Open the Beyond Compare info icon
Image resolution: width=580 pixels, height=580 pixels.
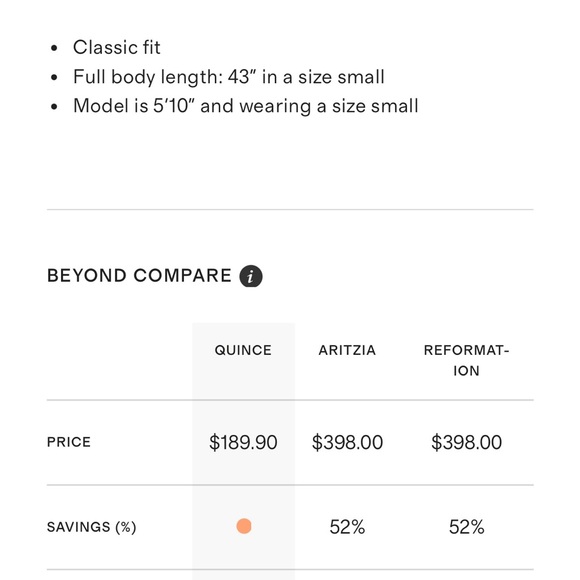coord(251,276)
